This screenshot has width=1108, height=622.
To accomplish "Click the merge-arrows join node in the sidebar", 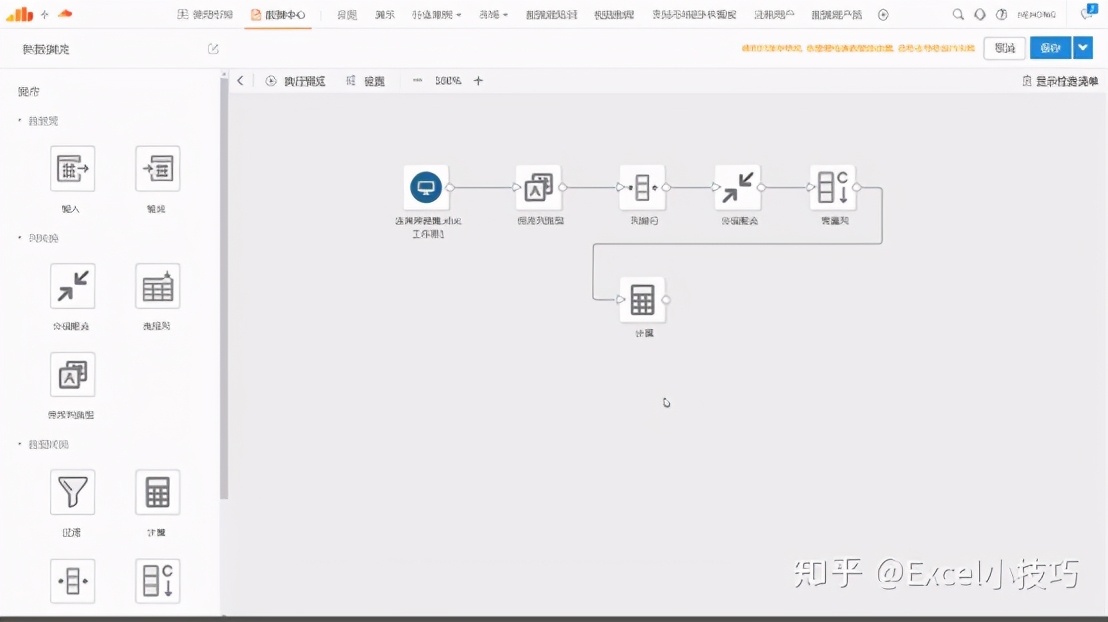I will point(72,286).
